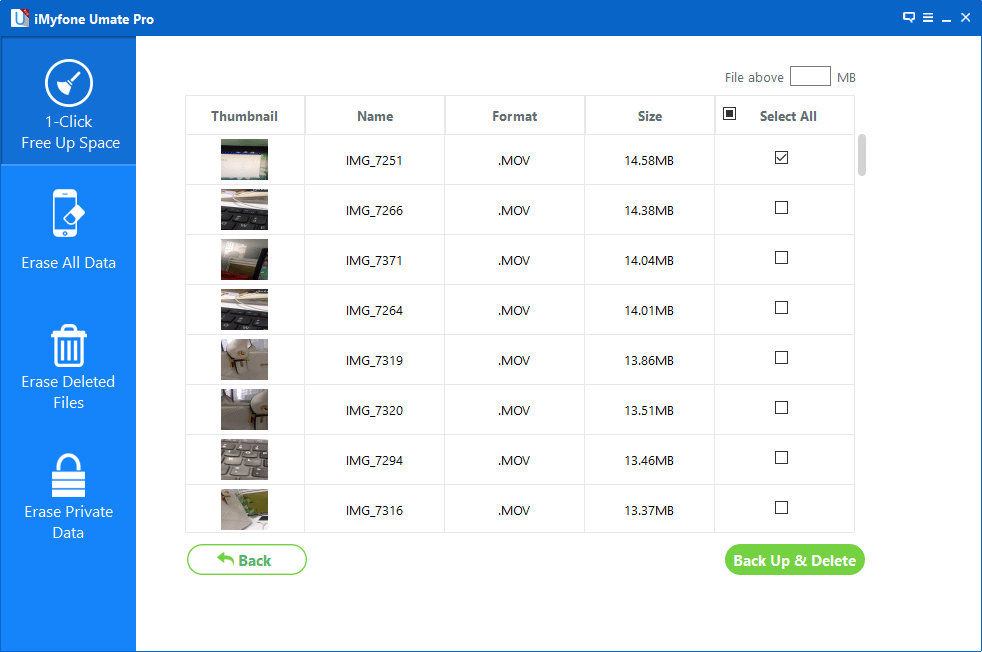Click the Name column header
Screen dimensions: 982x652
tap(375, 116)
